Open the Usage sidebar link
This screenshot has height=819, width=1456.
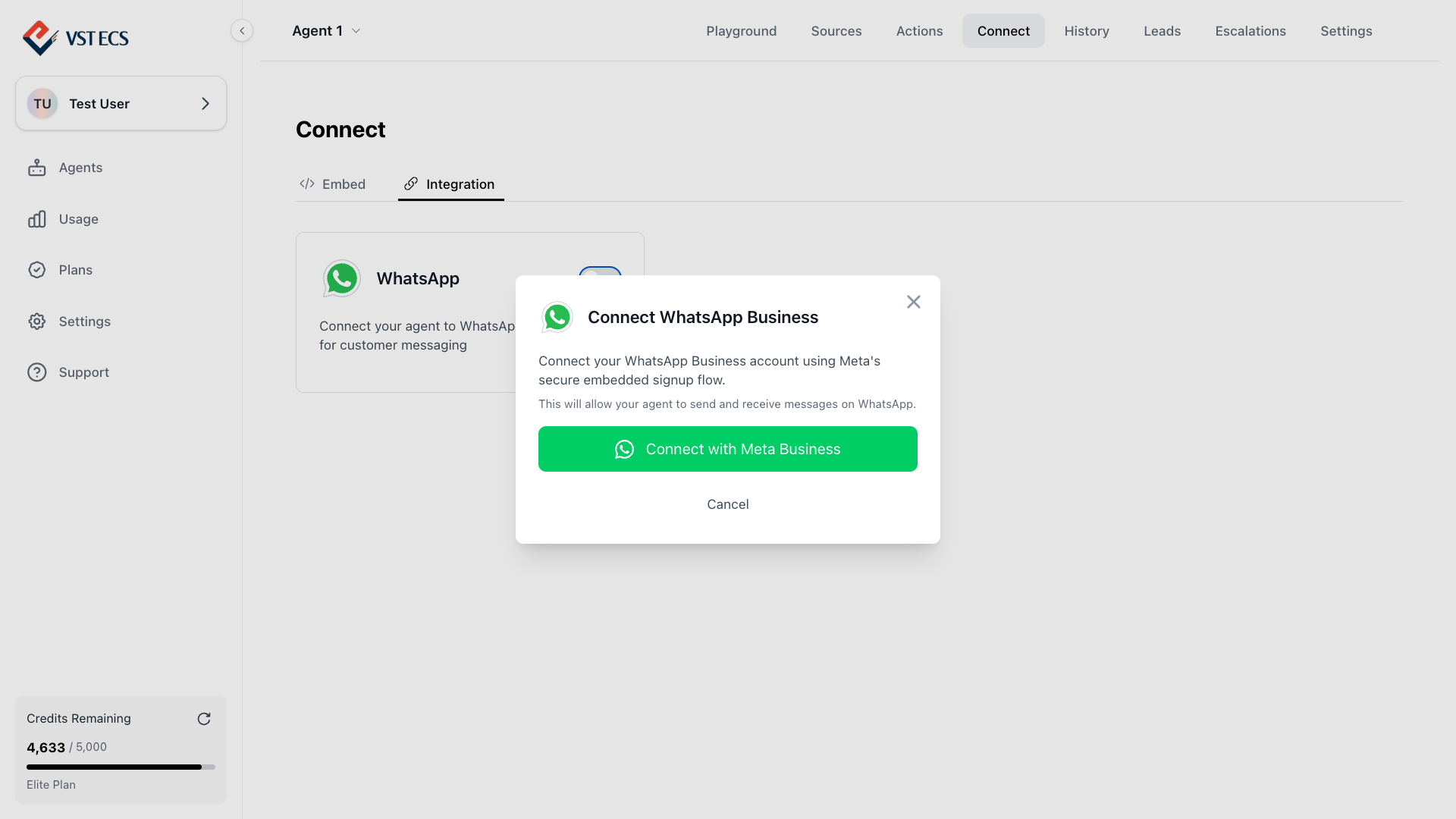(79, 219)
